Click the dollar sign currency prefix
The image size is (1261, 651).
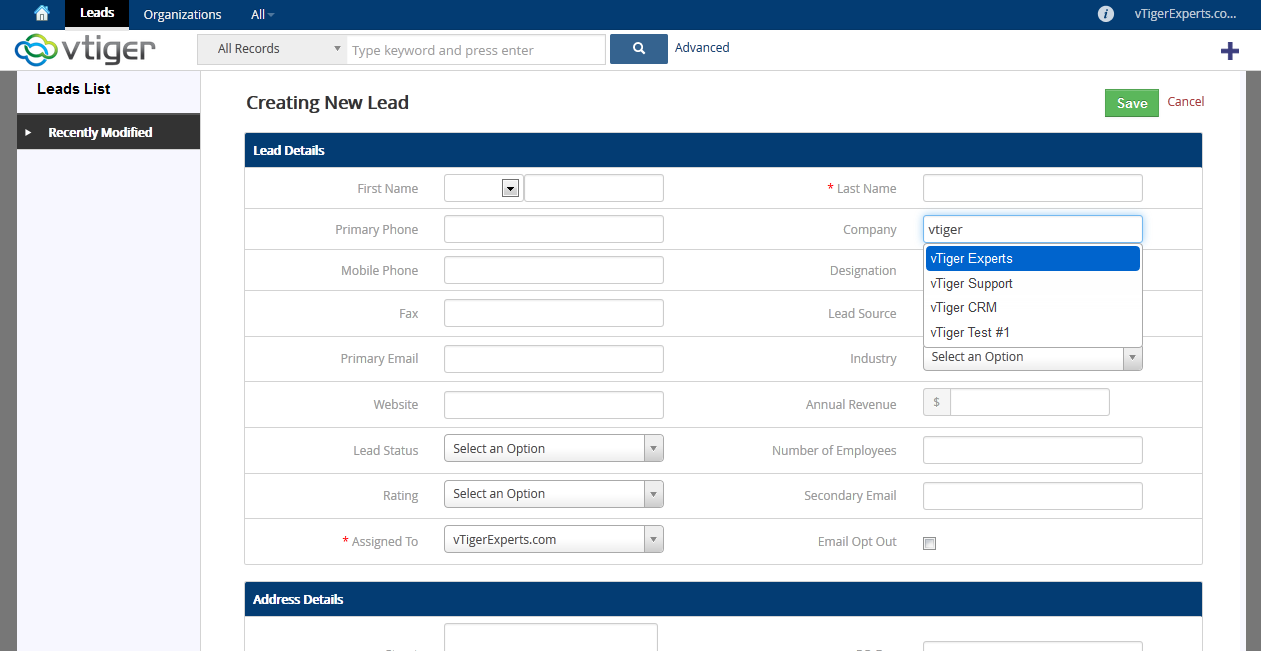pyautogui.click(x=936, y=402)
